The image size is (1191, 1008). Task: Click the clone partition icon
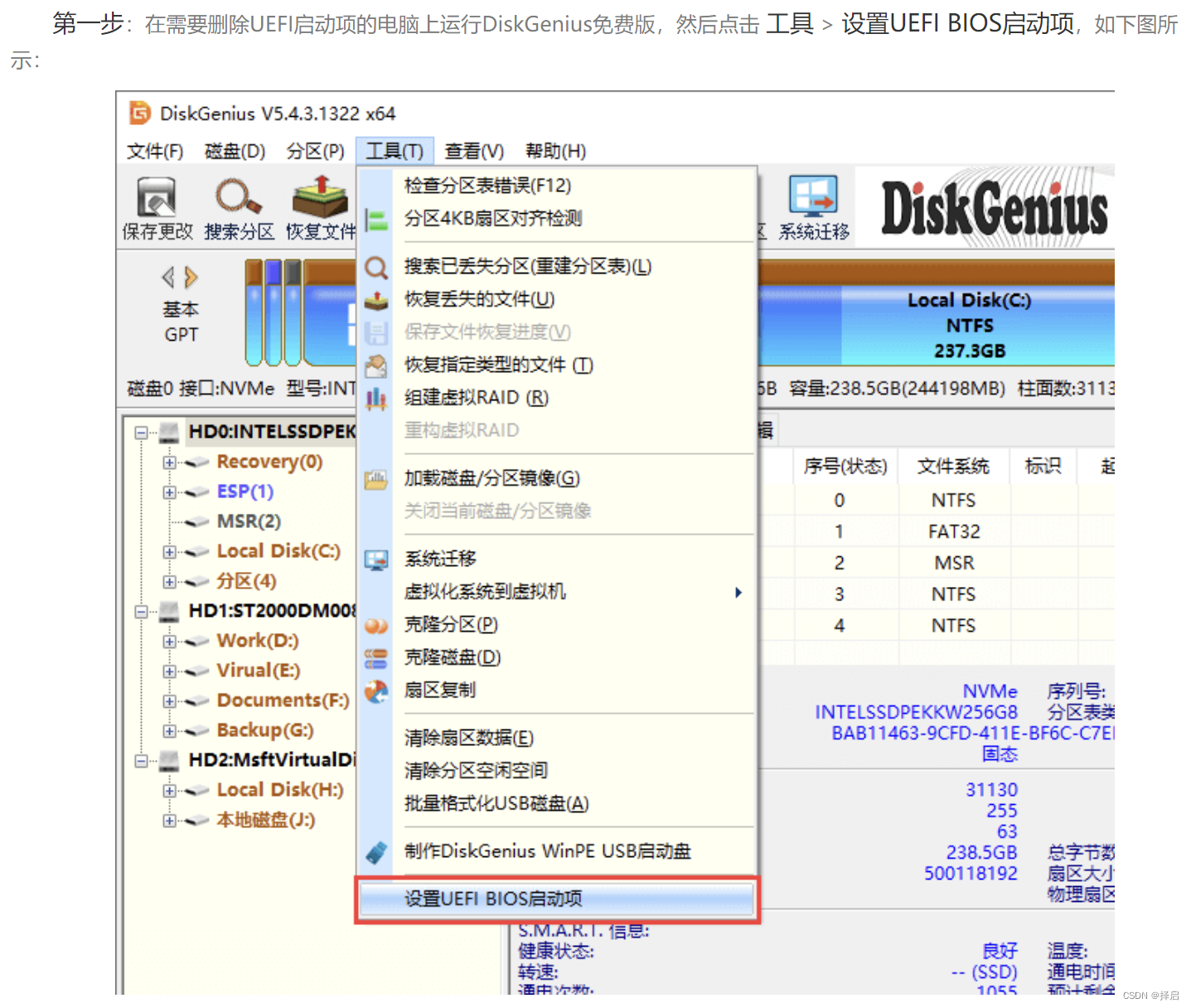point(376,626)
